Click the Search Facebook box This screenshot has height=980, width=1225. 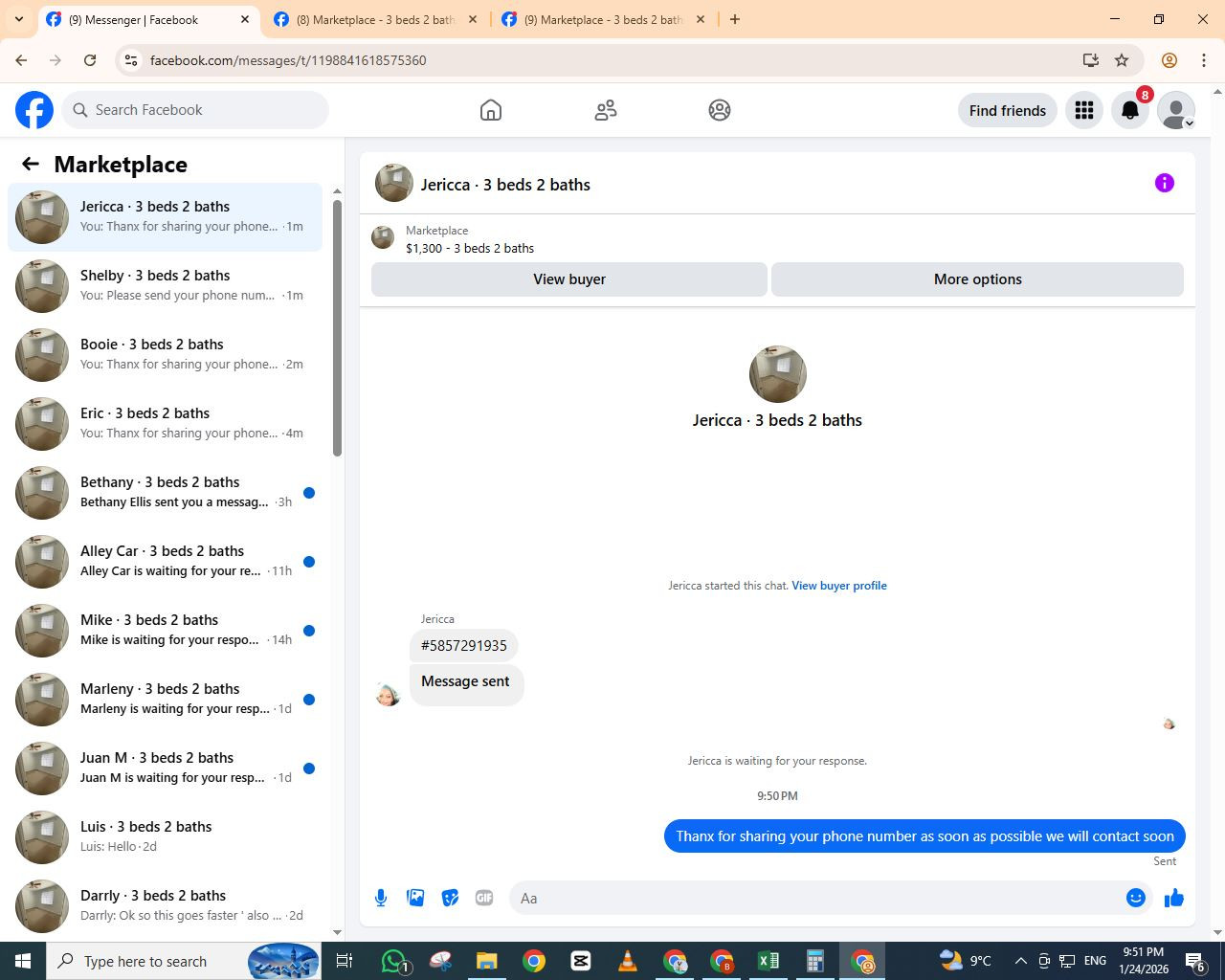[195, 110]
